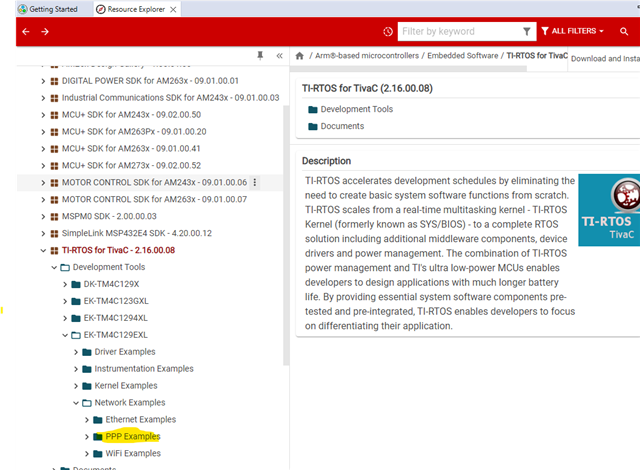This screenshot has height=470, width=640.
Task: Open the ALL FILTERS dropdown
Action: [x=572, y=31]
